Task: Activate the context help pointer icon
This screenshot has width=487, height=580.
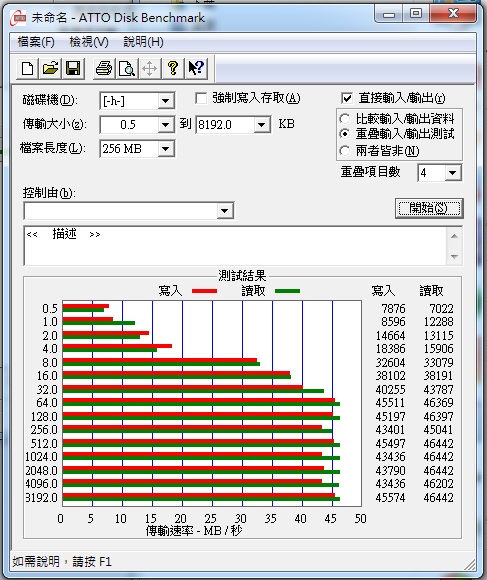Action: [196, 68]
